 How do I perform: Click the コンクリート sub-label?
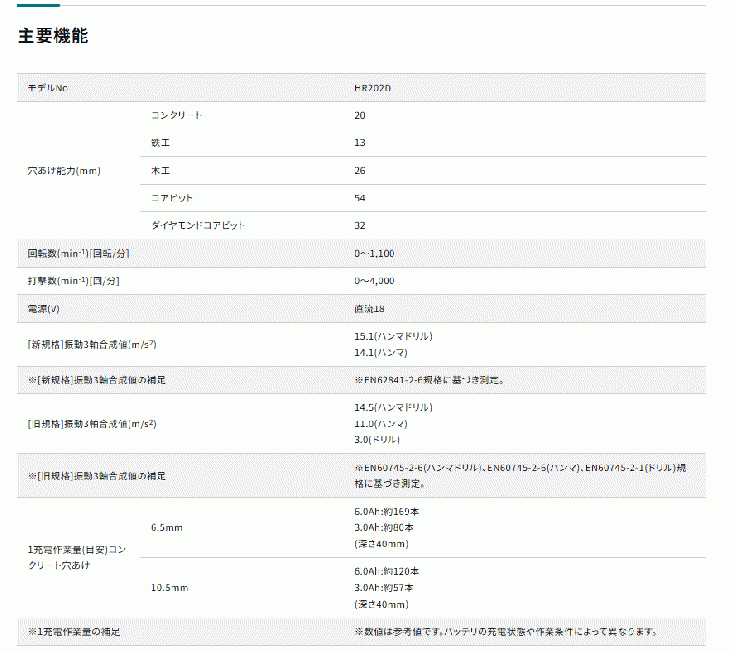[176, 115]
